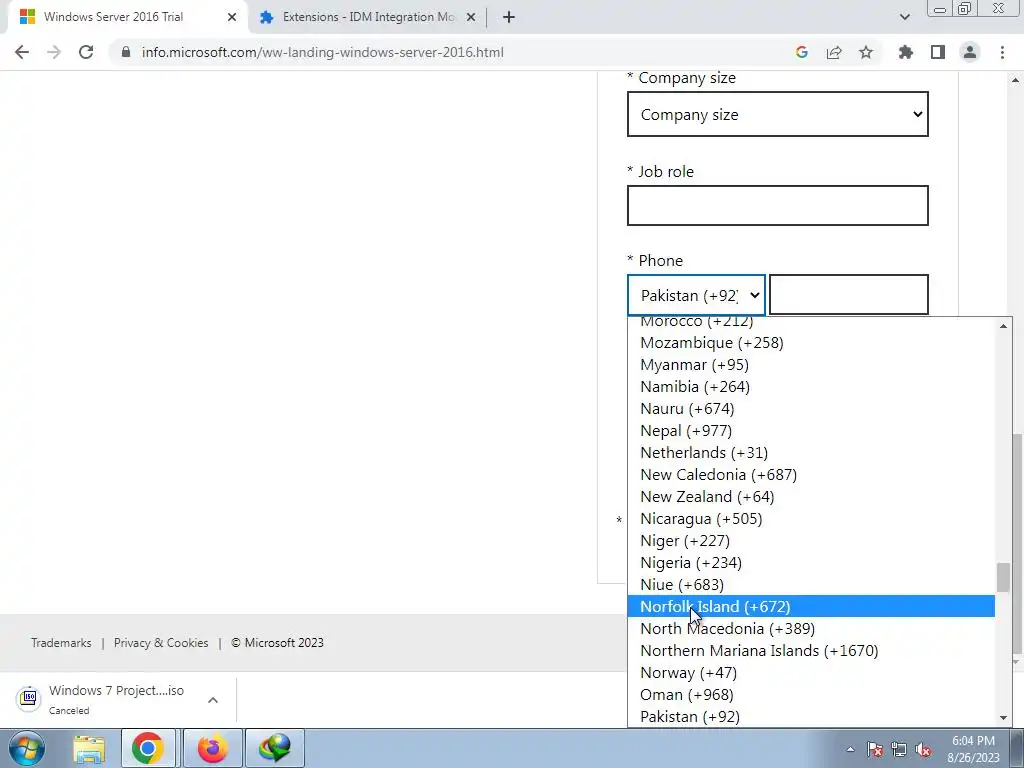
Task: Open a new tab with plus button
Action: click(509, 17)
